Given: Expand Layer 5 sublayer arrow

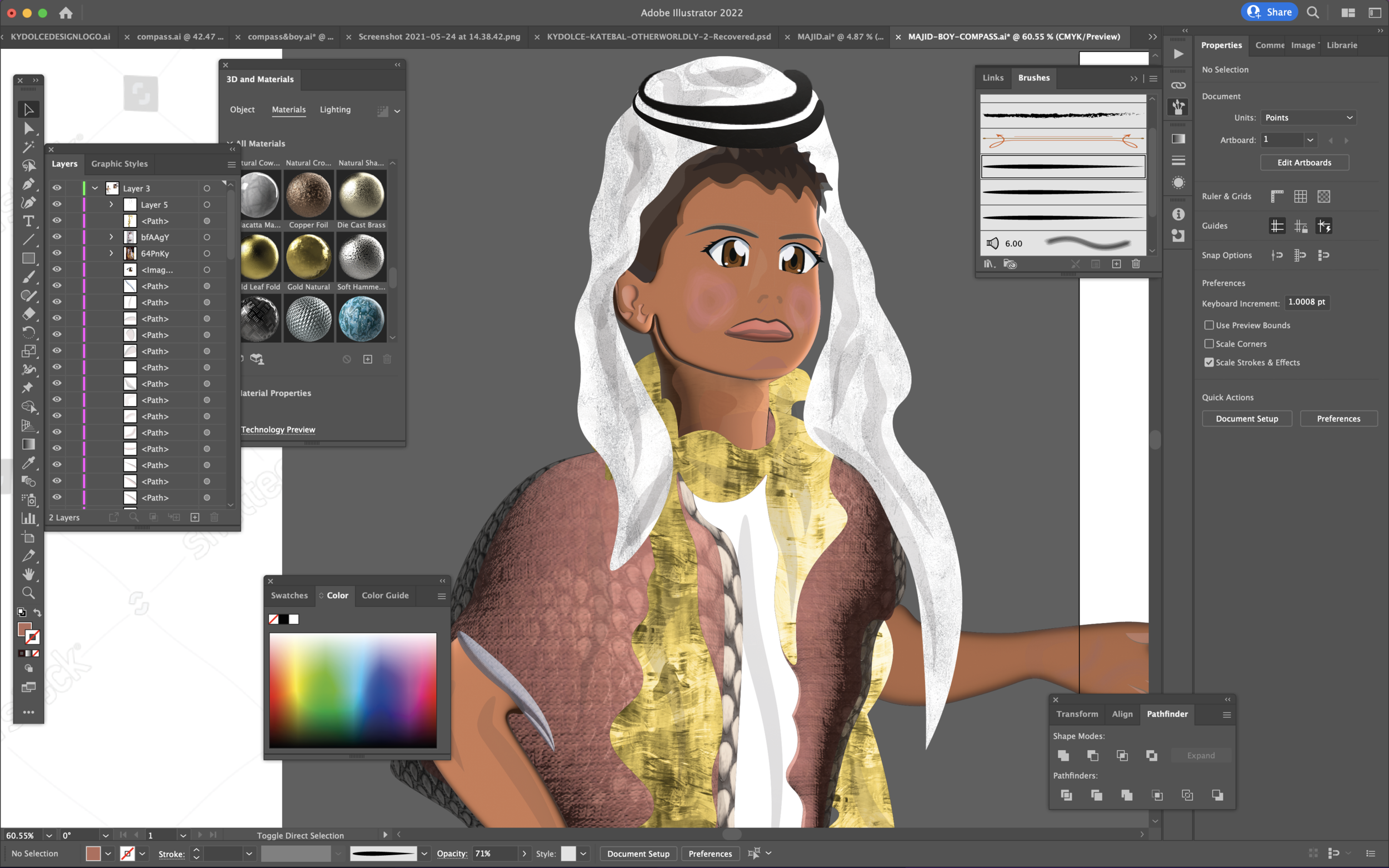Looking at the screenshot, I should click(111, 204).
